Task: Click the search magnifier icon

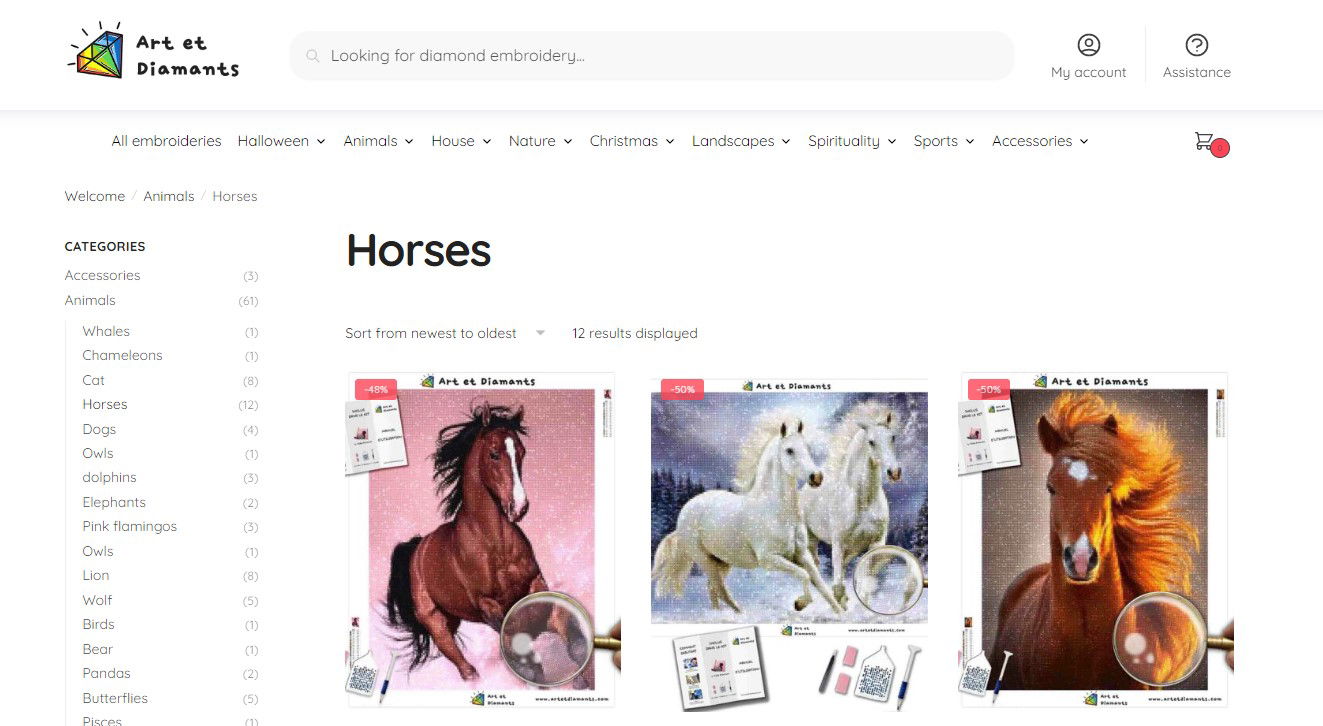Action: tap(313, 56)
